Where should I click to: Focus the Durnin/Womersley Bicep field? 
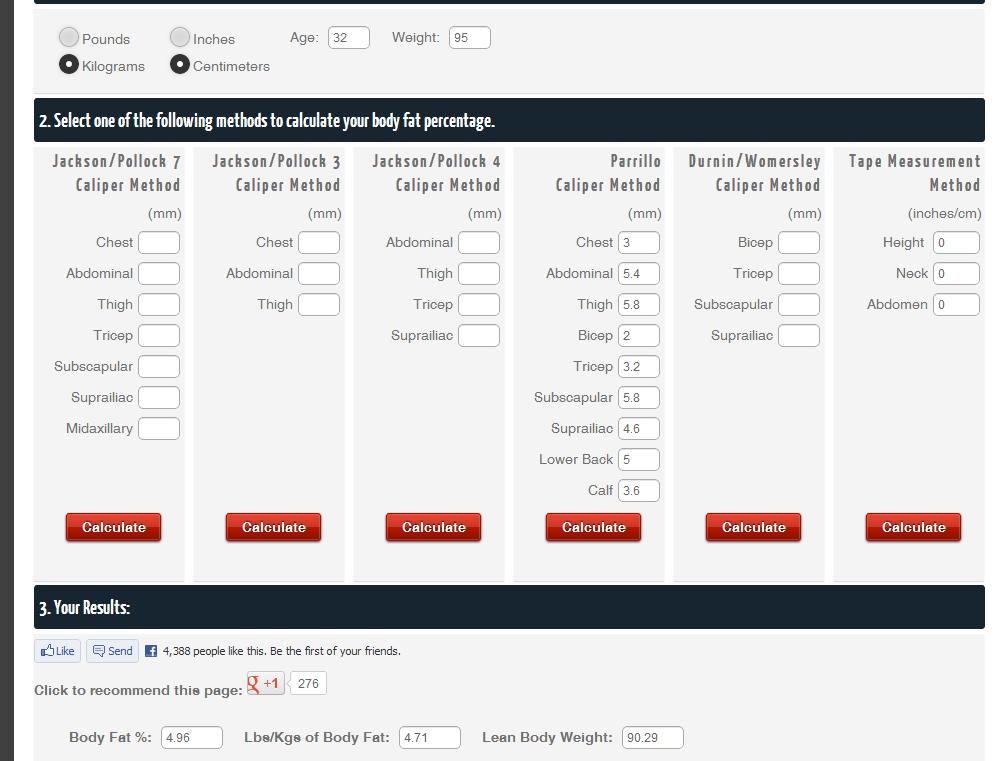[x=799, y=243]
